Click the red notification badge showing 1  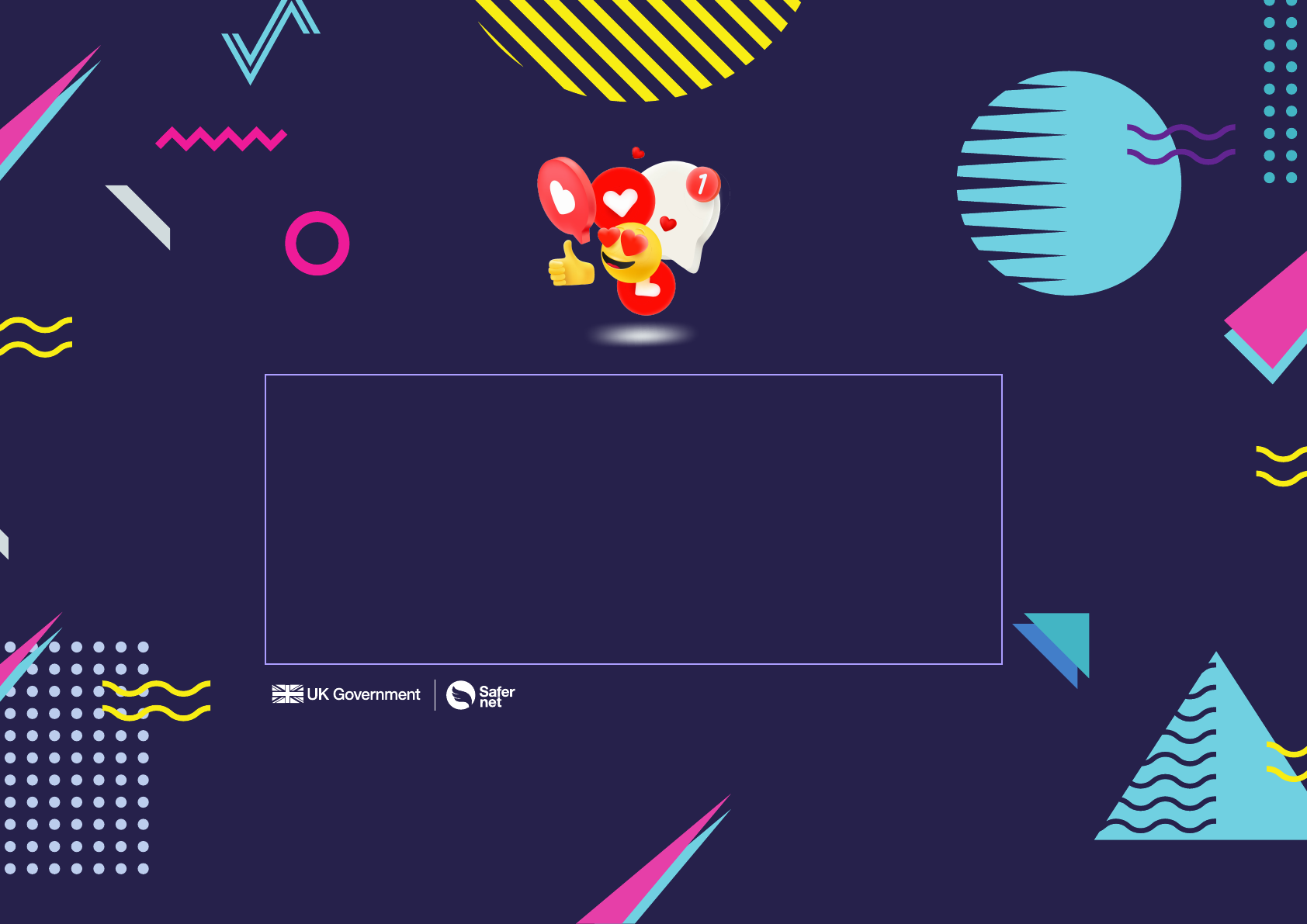(702, 184)
